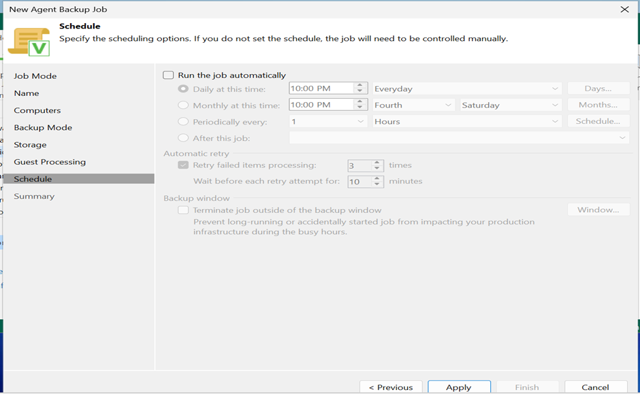Click the monthly time 10:00 PM field
Image resolution: width=640 pixels, height=394 pixels.
click(321, 105)
